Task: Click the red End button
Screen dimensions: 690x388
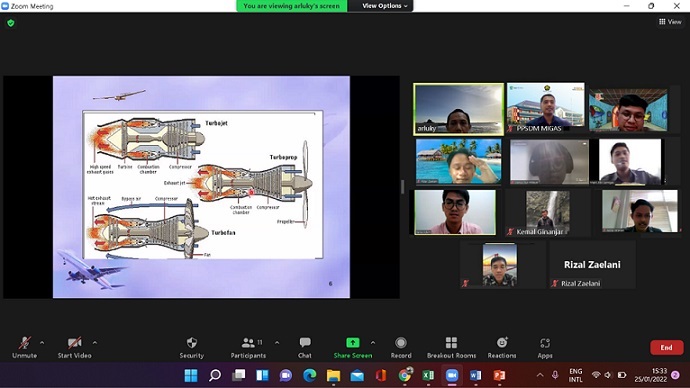Action: coord(666,348)
